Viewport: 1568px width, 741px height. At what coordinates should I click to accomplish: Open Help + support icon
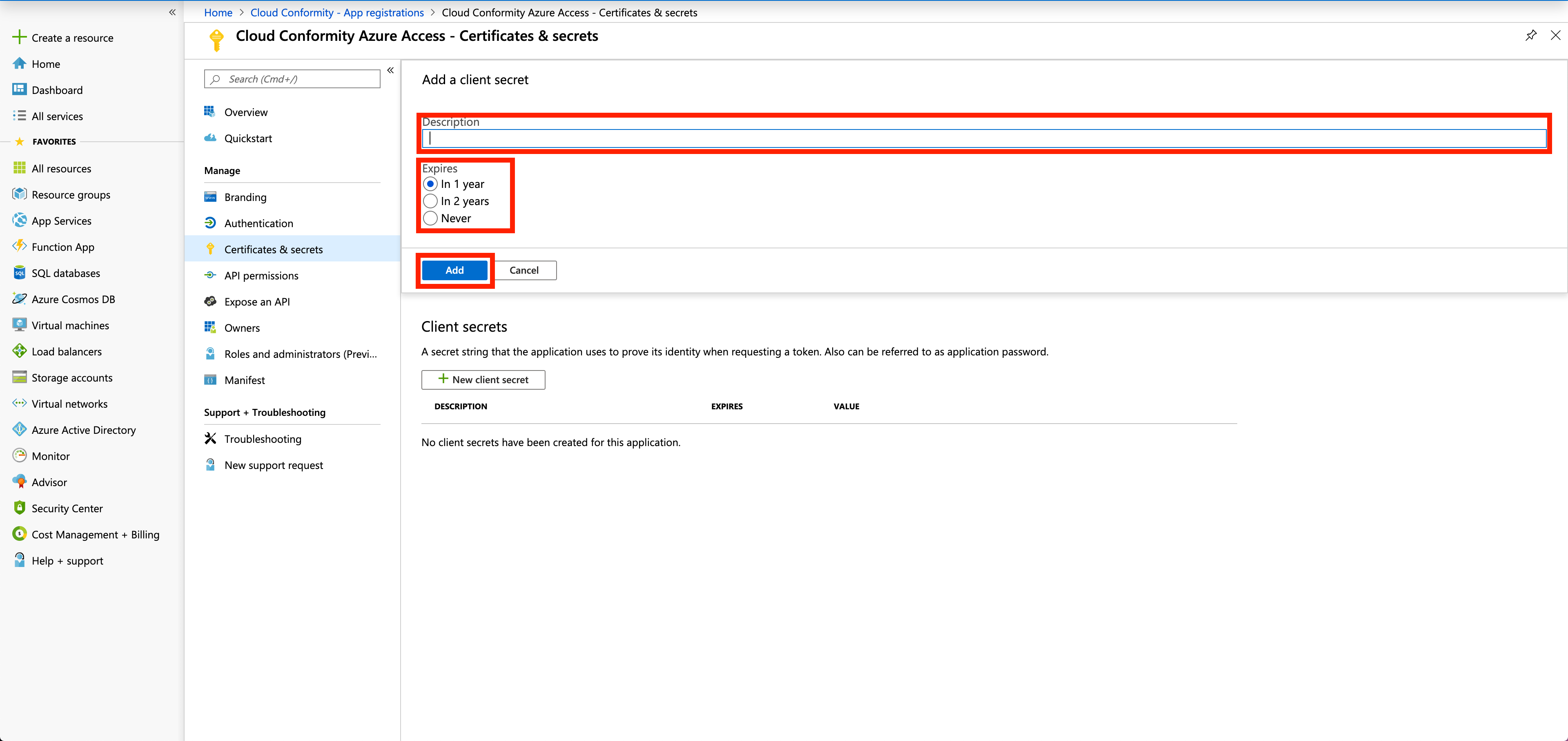tap(20, 560)
